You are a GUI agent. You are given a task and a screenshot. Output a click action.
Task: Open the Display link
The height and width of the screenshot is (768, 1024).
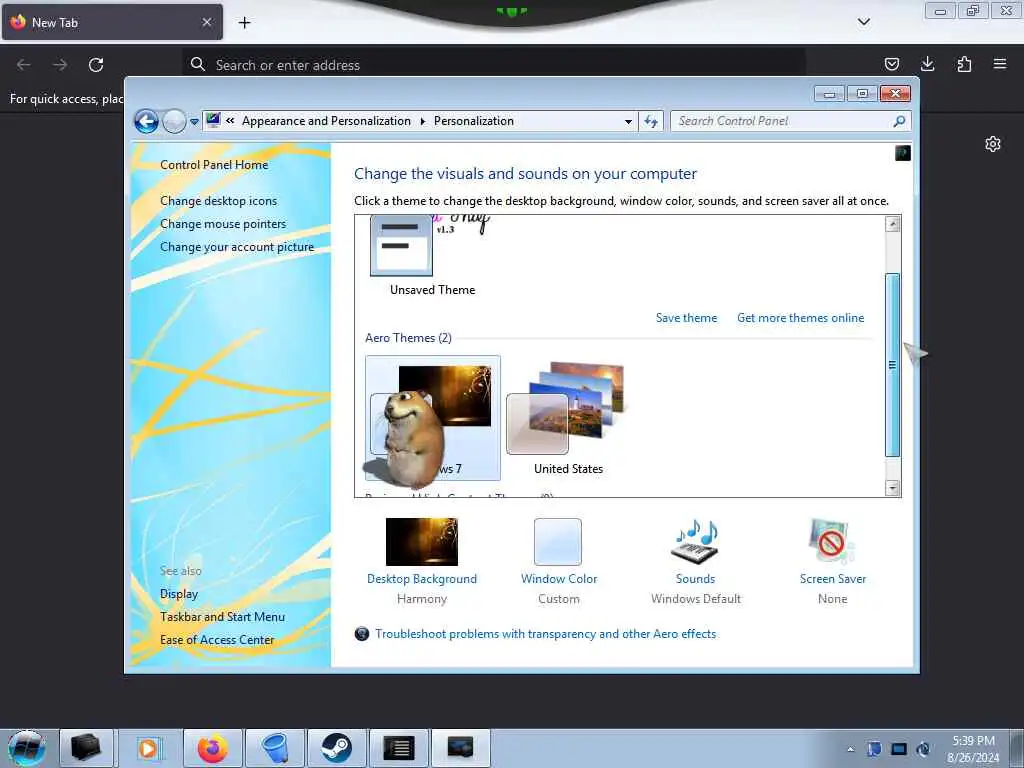pos(179,594)
